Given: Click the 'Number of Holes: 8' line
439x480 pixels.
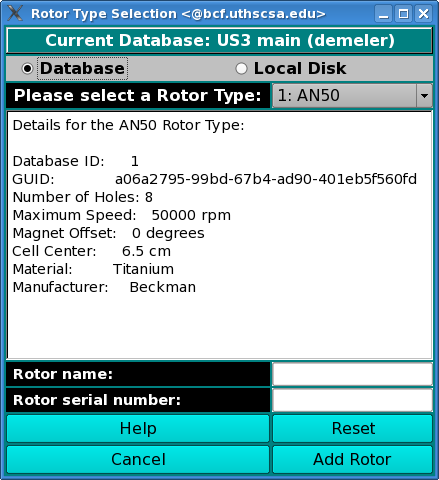Looking at the screenshot, I should coord(83,197).
